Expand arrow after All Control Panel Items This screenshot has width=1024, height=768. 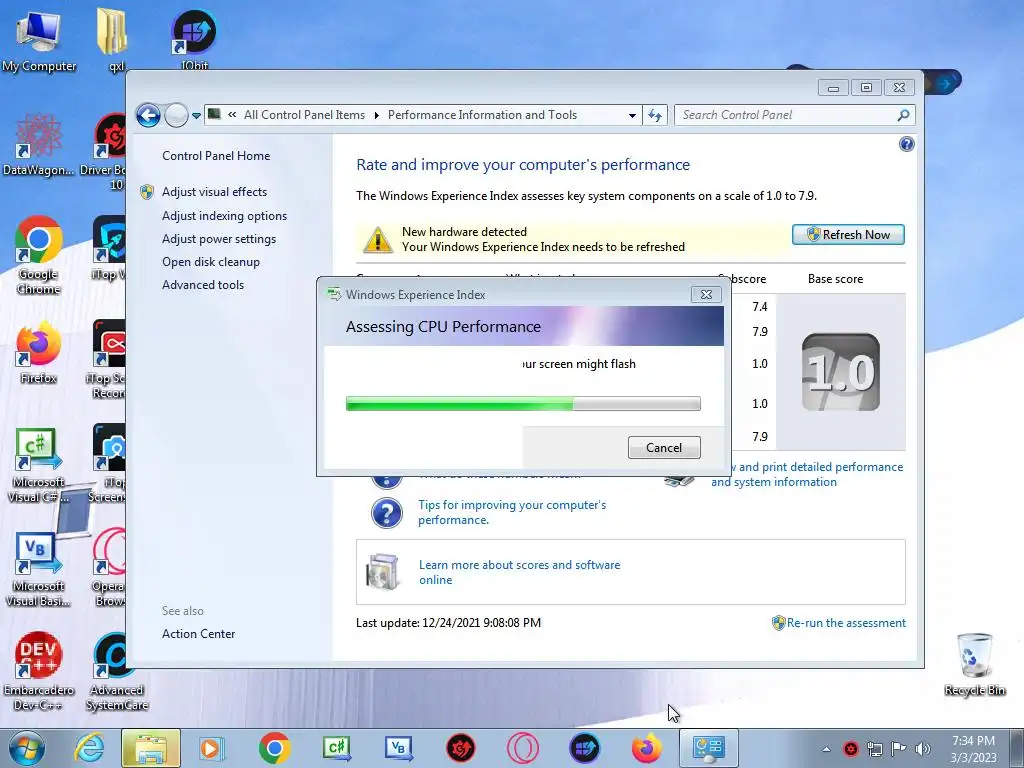pyautogui.click(x=377, y=116)
